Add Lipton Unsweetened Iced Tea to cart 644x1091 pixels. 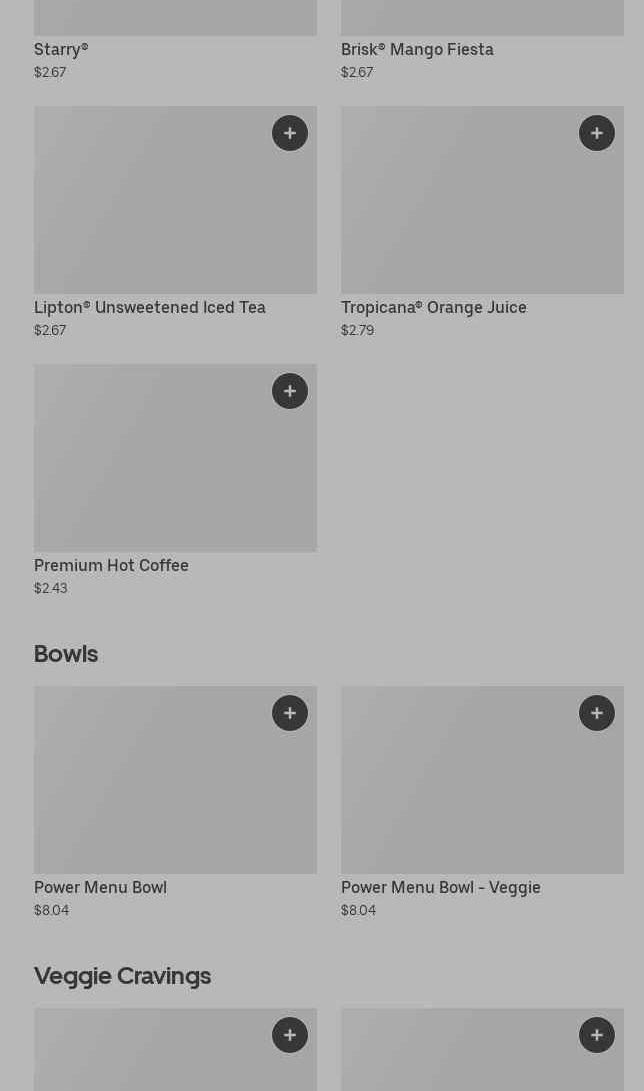point(290,133)
